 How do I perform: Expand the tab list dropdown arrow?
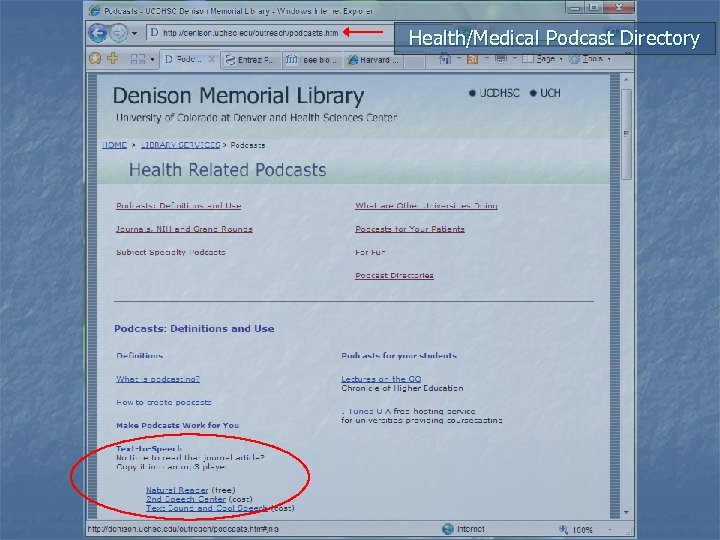click(152, 59)
